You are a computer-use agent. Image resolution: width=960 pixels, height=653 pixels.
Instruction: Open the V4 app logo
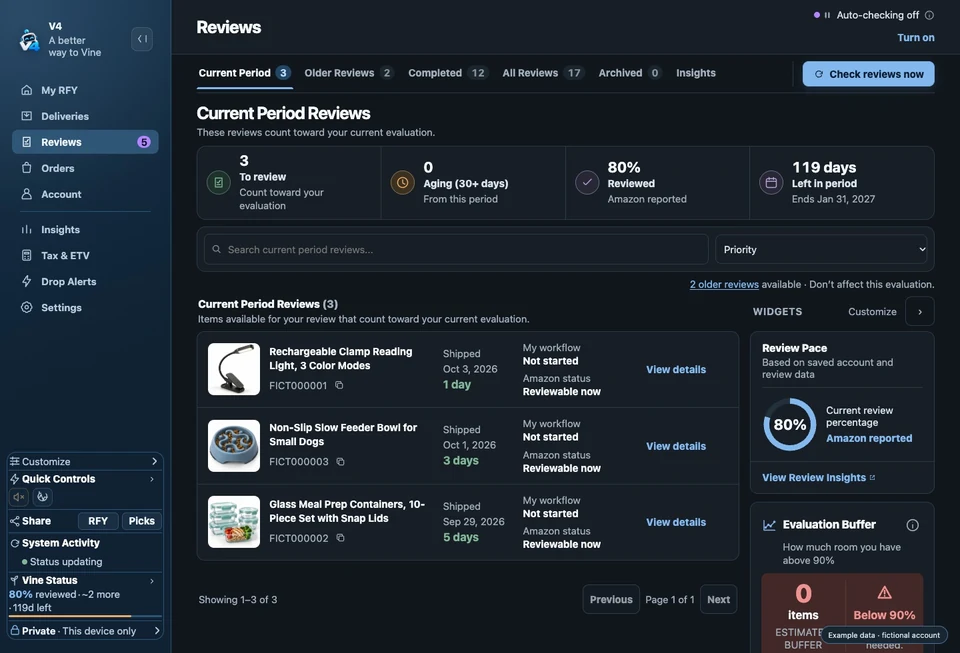29,40
